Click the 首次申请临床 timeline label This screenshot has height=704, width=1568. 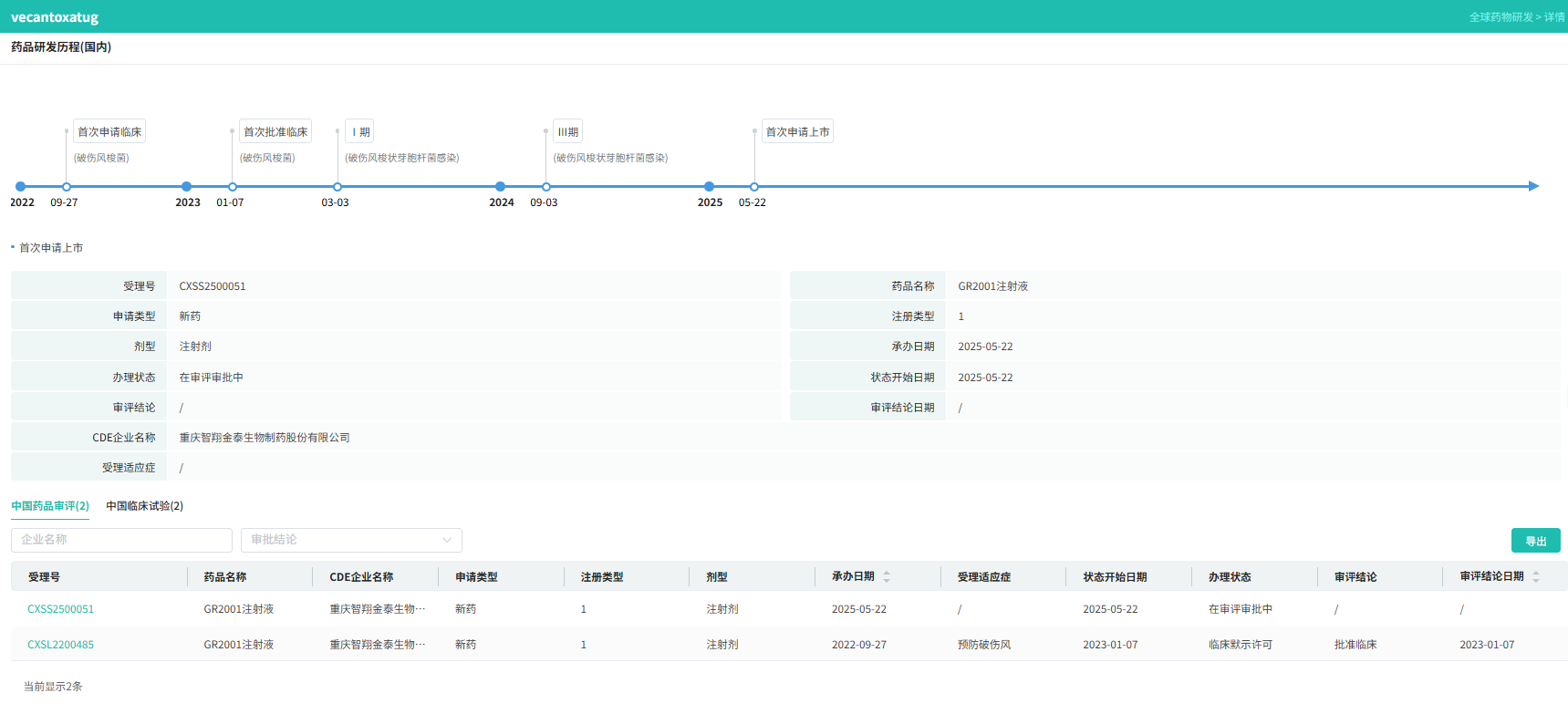[109, 132]
